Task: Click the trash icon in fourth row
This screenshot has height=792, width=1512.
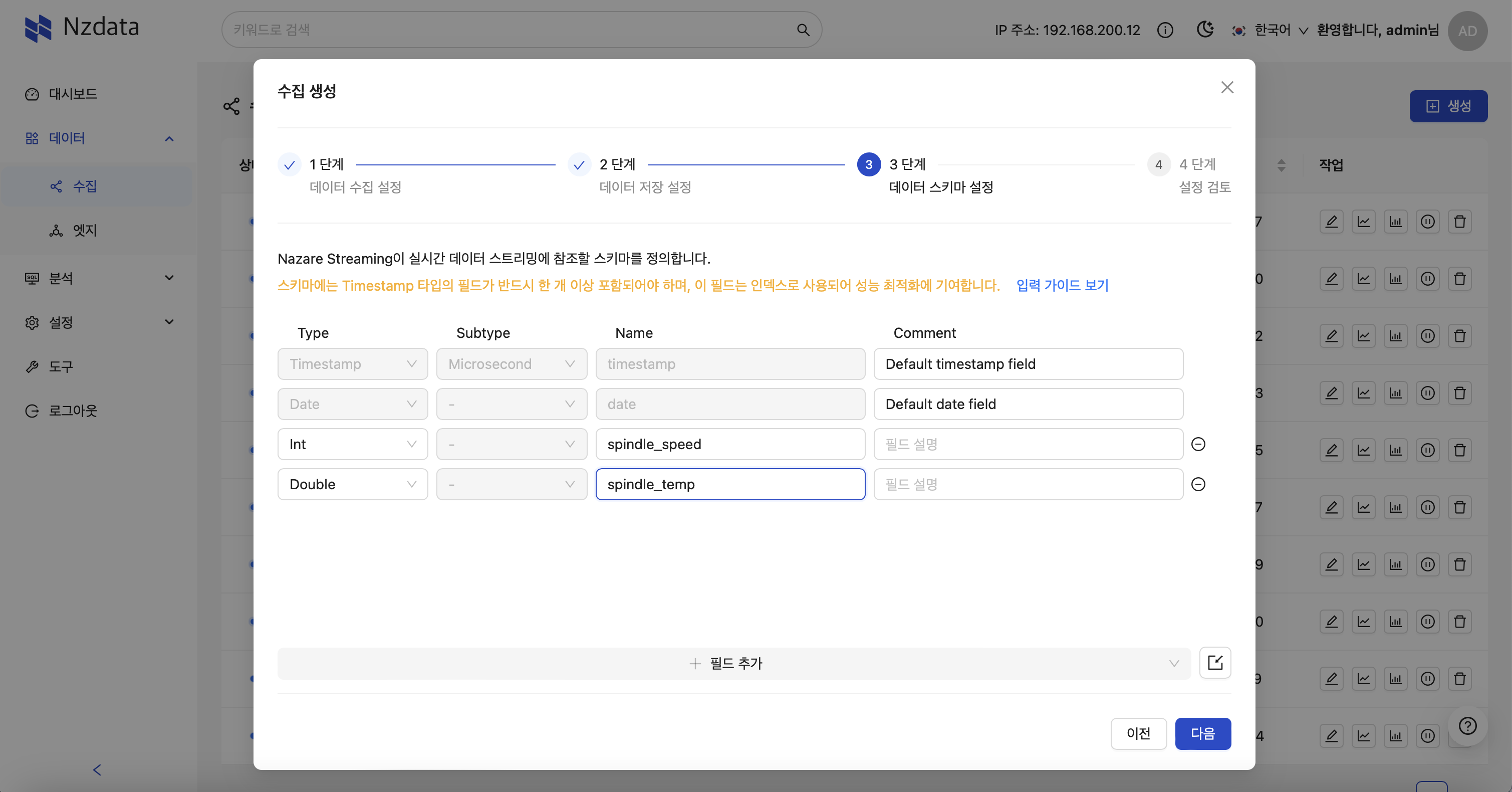Action: pos(1460,393)
